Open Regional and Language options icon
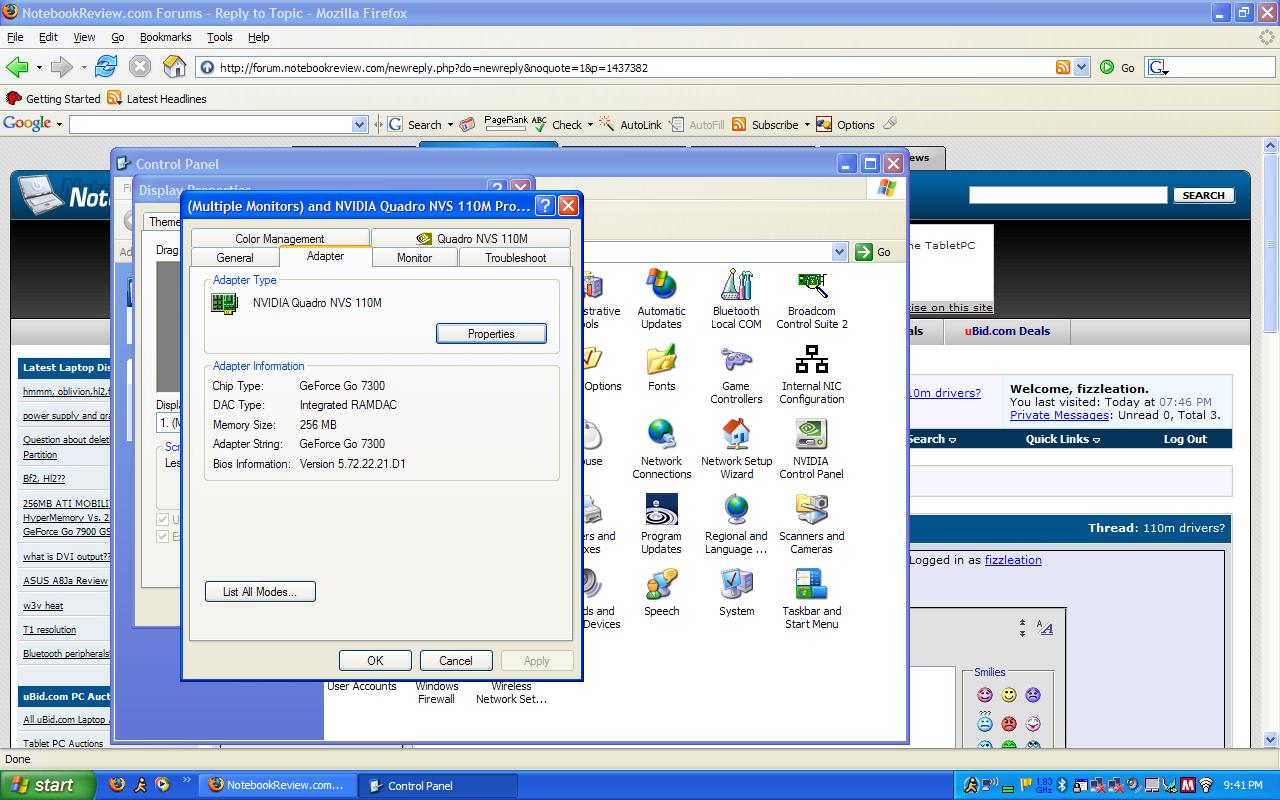The width and height of the screenshot is (1280, 800). (736, 524)
